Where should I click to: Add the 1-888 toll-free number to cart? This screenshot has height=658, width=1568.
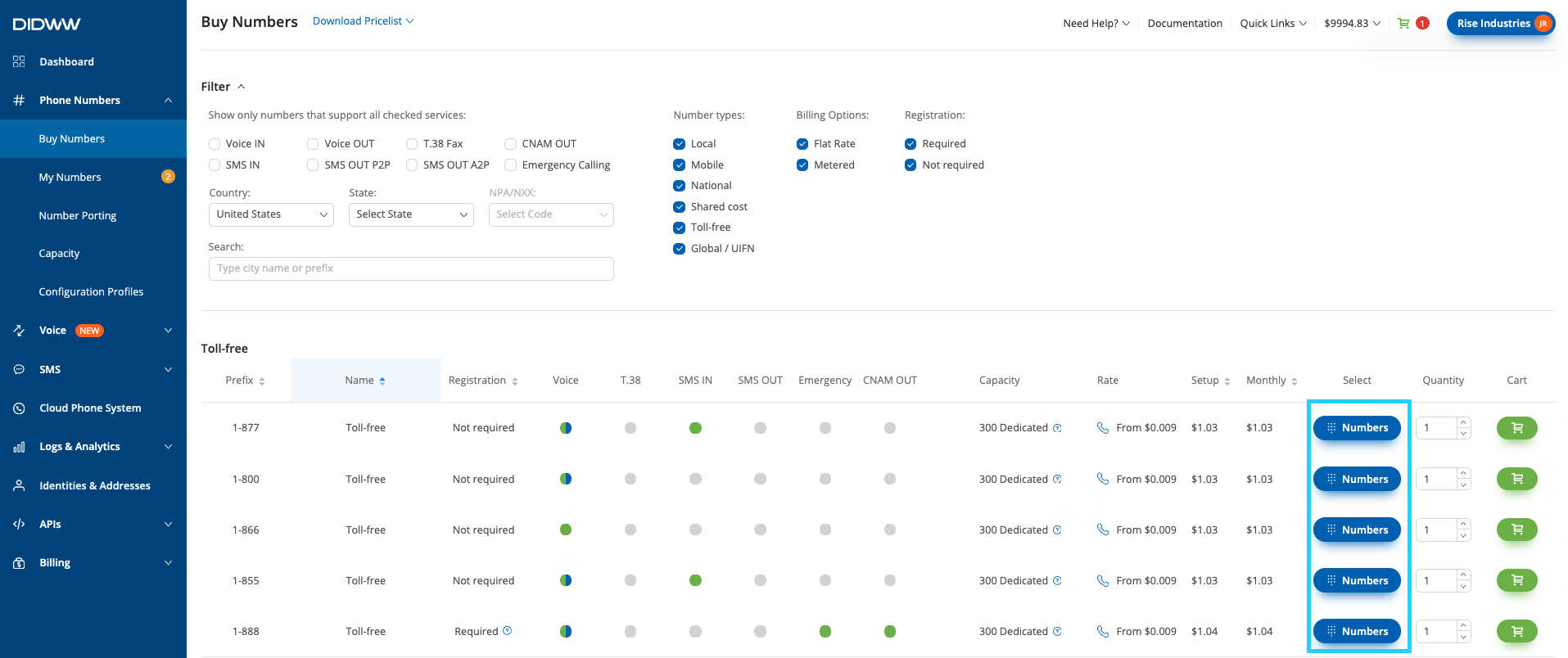(1516, 631)
